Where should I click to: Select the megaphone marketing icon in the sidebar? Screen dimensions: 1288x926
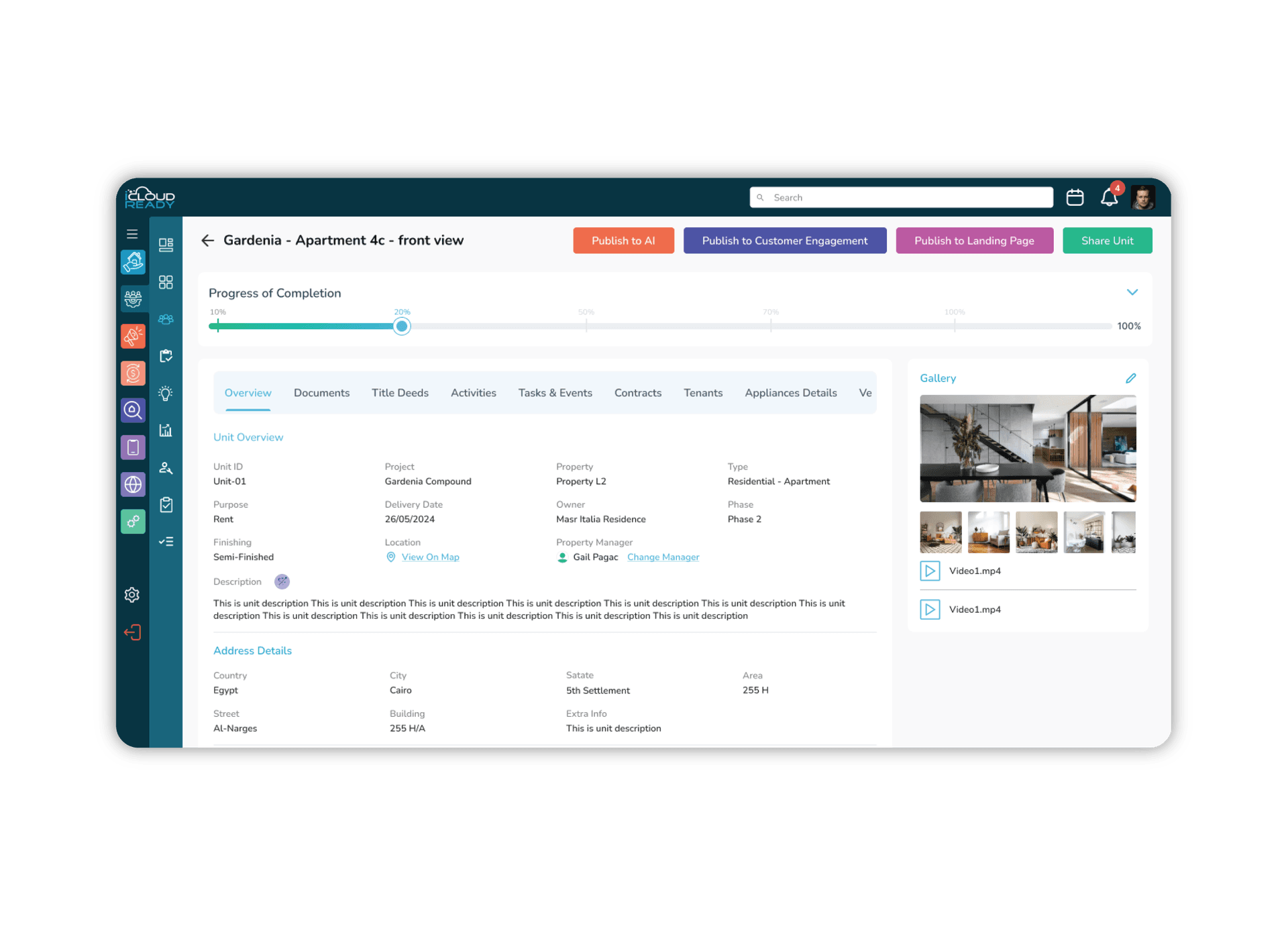click(133, 336)
